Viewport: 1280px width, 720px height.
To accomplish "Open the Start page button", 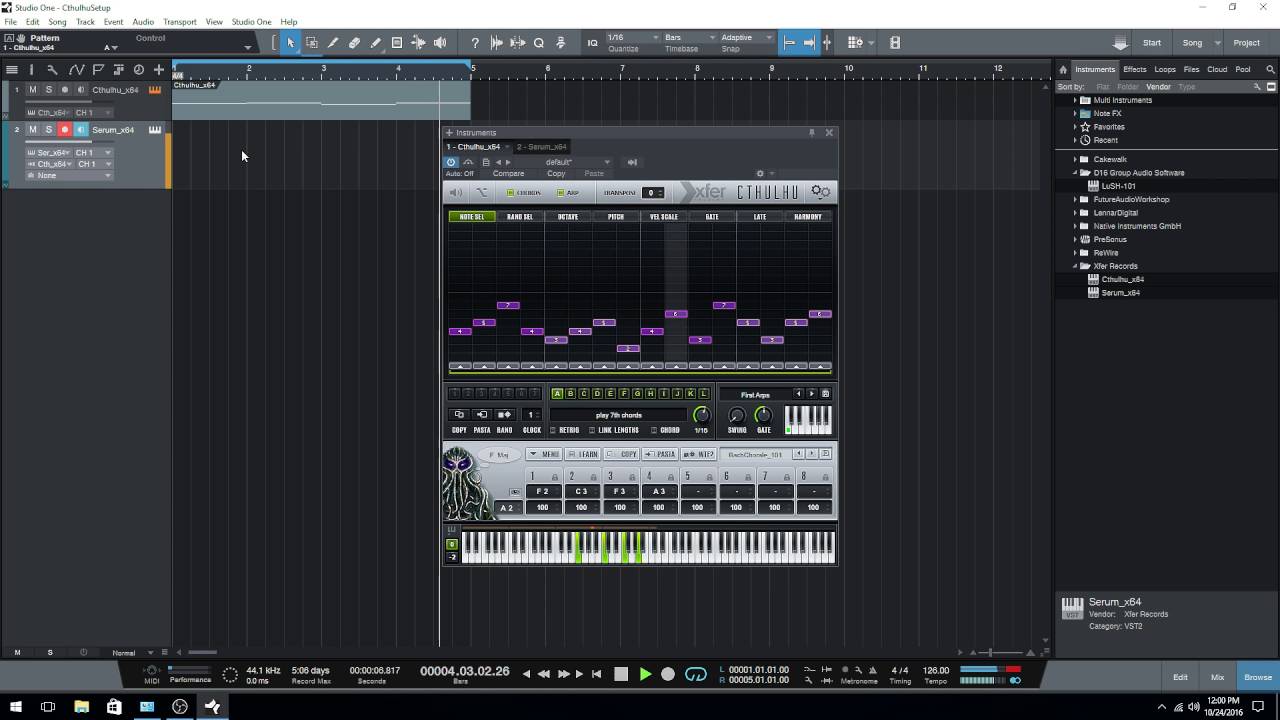I will click(1152, 43).
